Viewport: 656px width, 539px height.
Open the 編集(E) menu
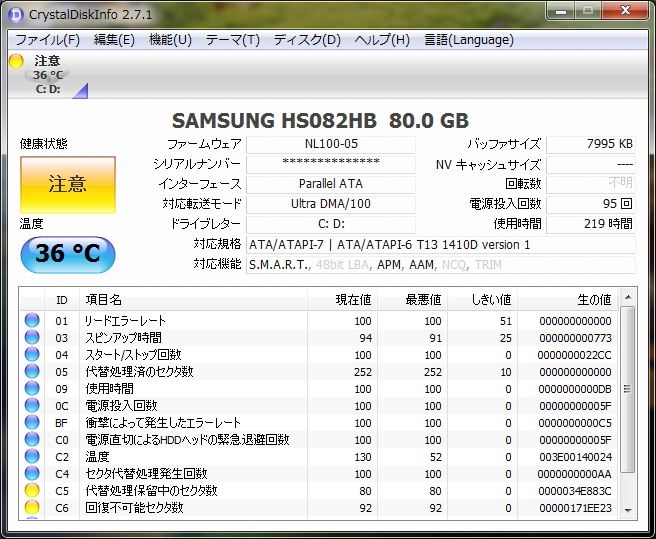pos(114,40)
